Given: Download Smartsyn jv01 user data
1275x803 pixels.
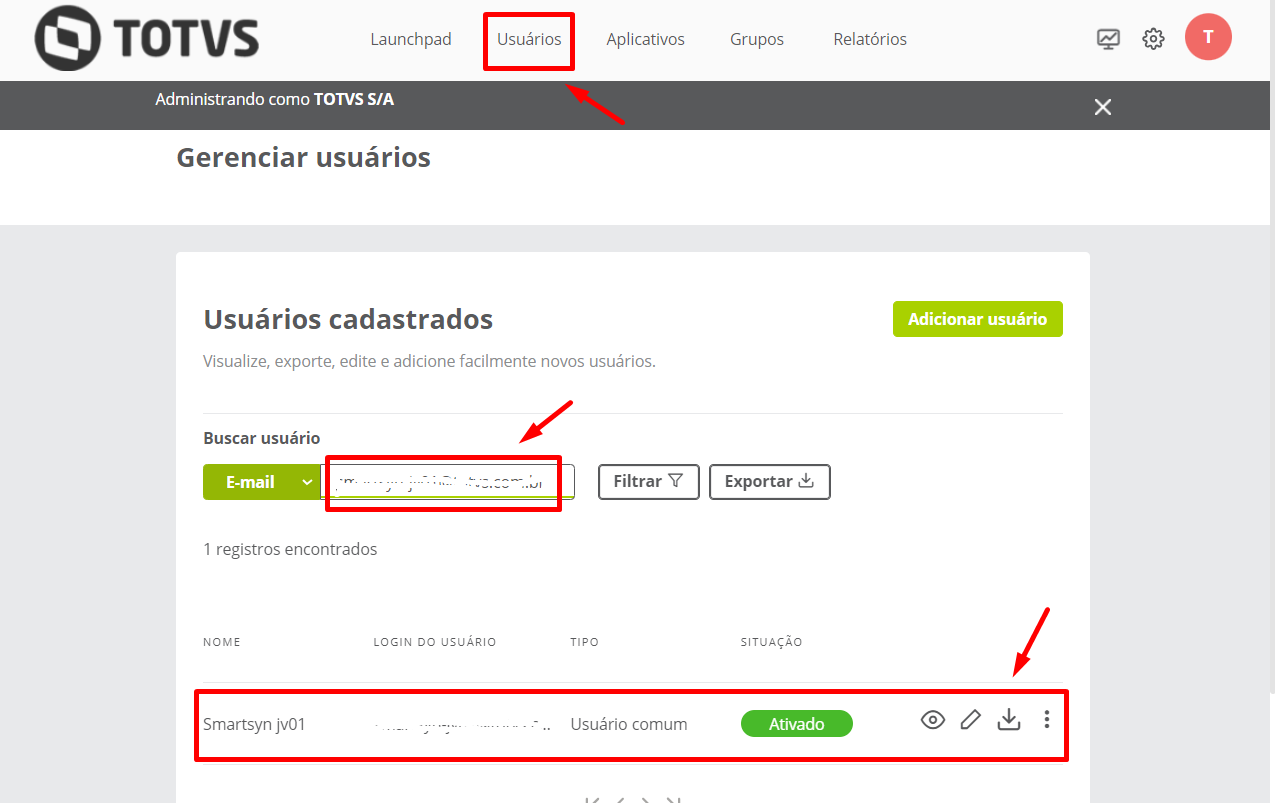Looking at the screenshot, I should pyautogui.click(x=1009, y=719).
